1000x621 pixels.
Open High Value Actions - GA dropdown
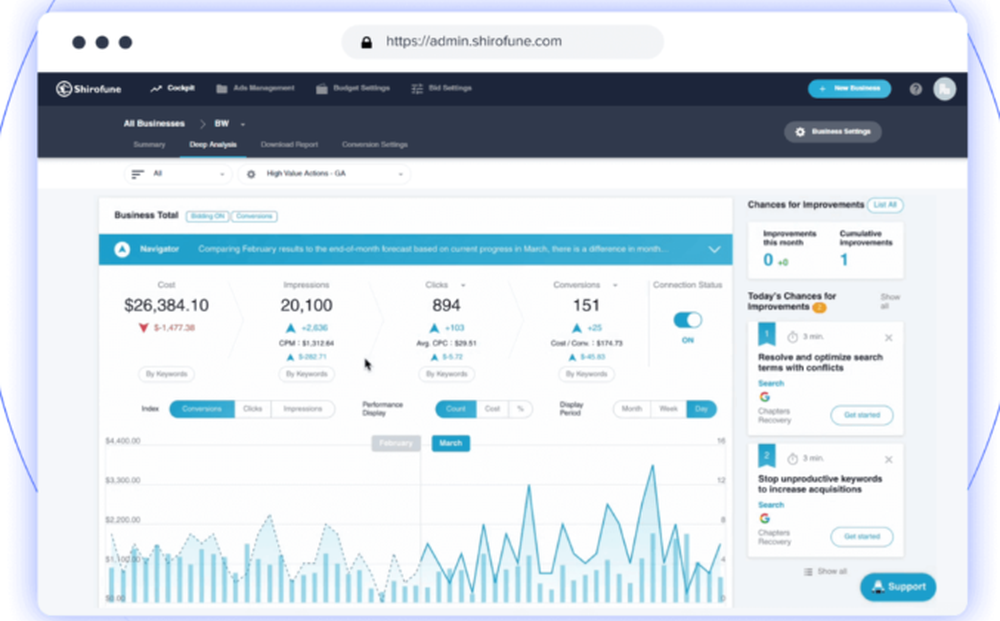(324, 174)
